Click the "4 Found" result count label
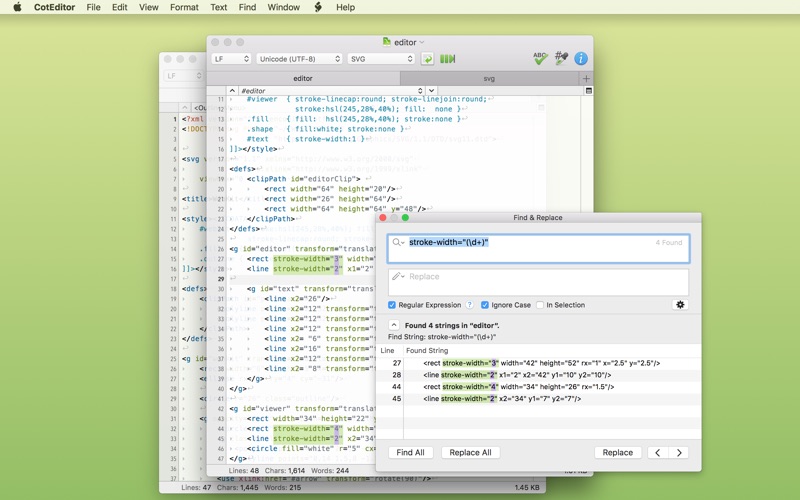The image size is (800, 500). click(x=668, y=242)
